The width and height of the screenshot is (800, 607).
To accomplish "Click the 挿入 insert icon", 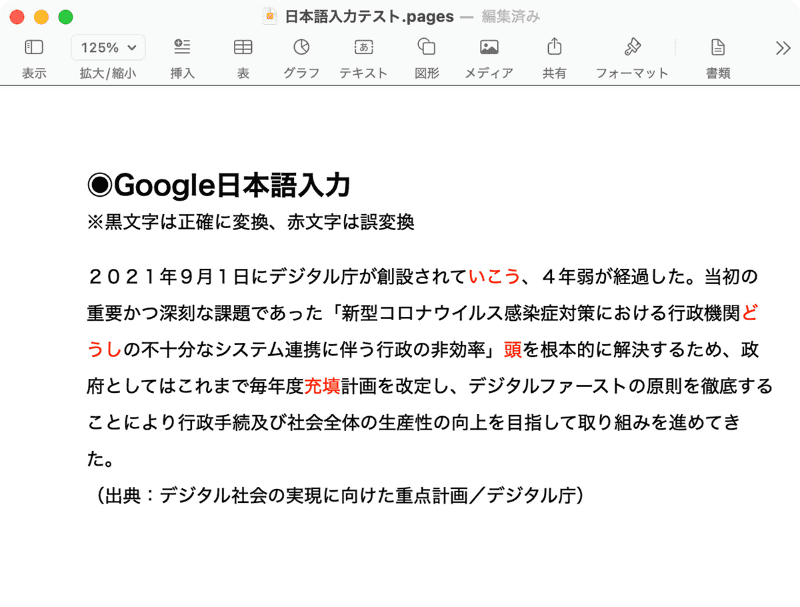I will point(182,47).
